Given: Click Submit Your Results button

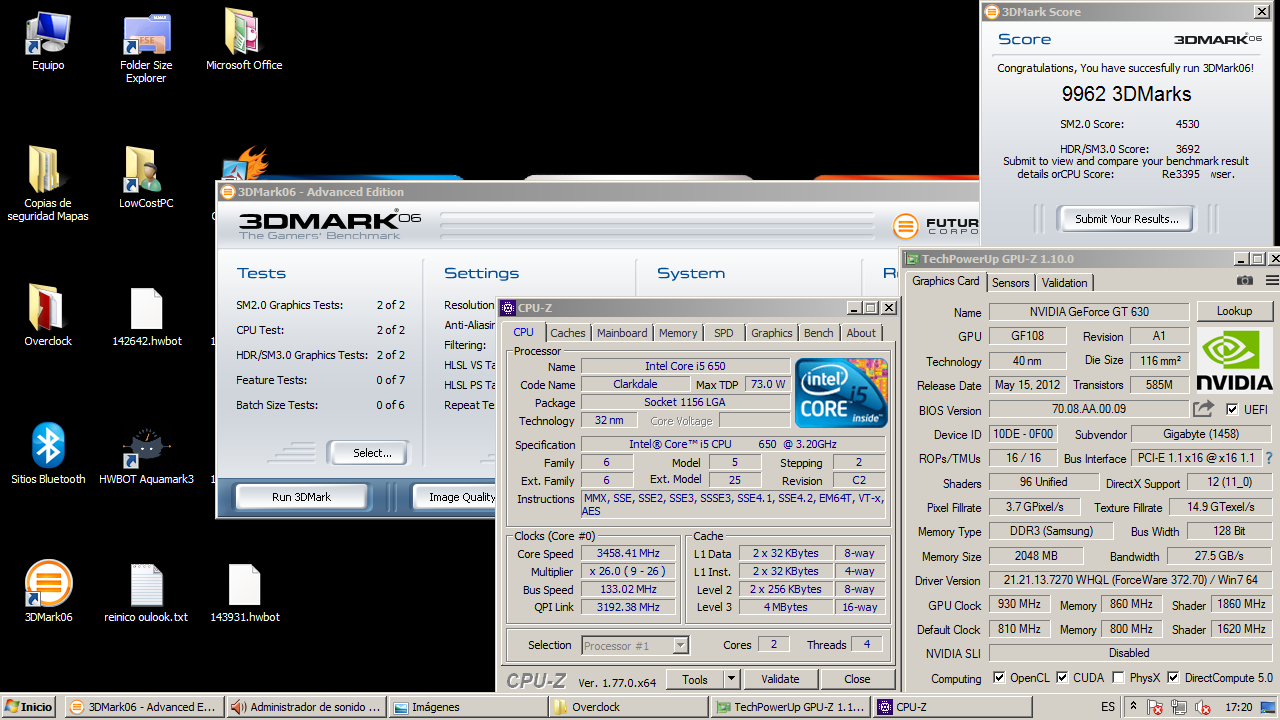Looking at the screenshot, I should [1127, 219].
